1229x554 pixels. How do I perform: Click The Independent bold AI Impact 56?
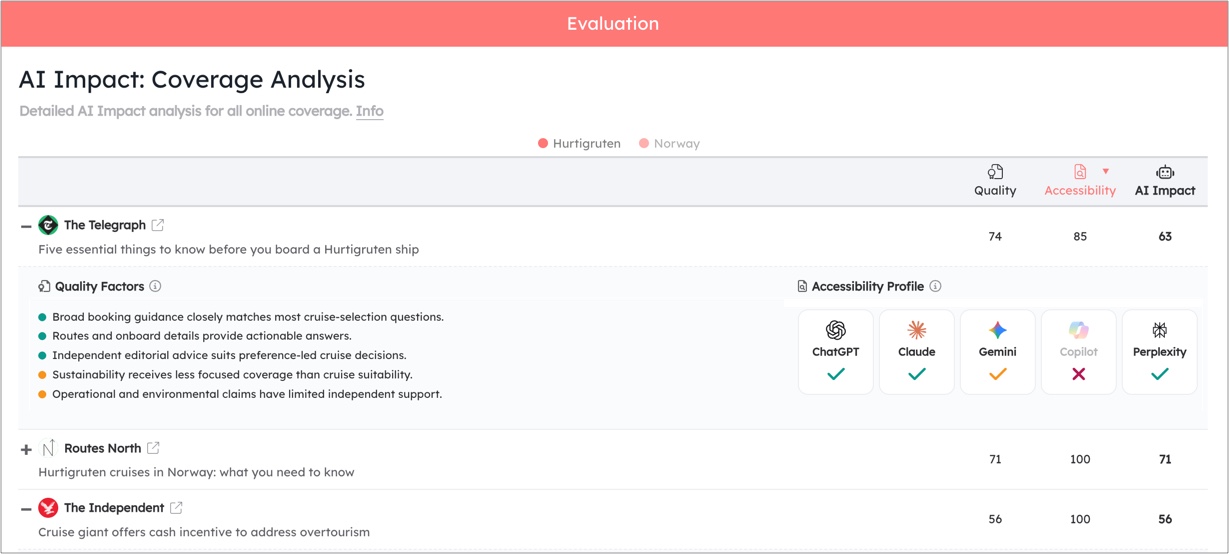1165,520
